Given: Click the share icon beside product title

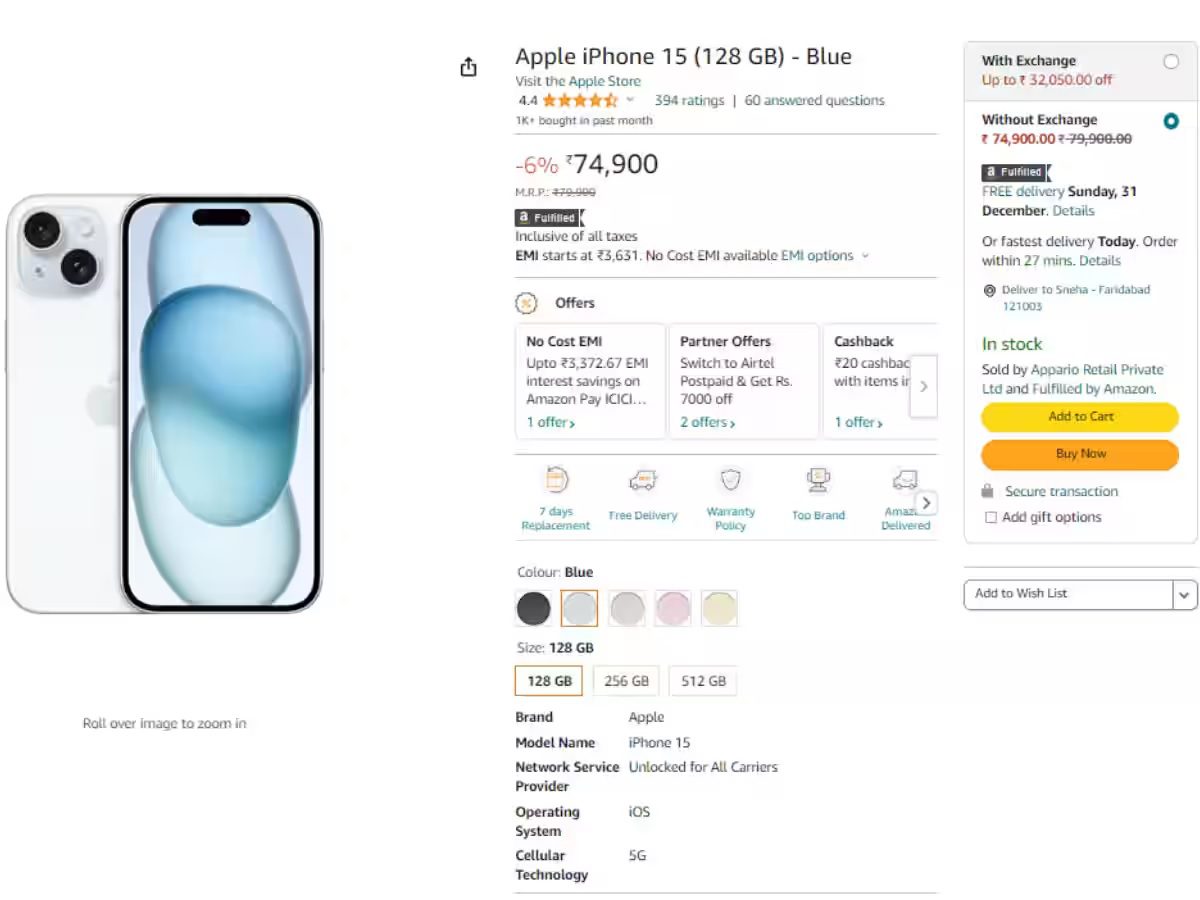Looking at the screenshot, I should tap(468, 67).
